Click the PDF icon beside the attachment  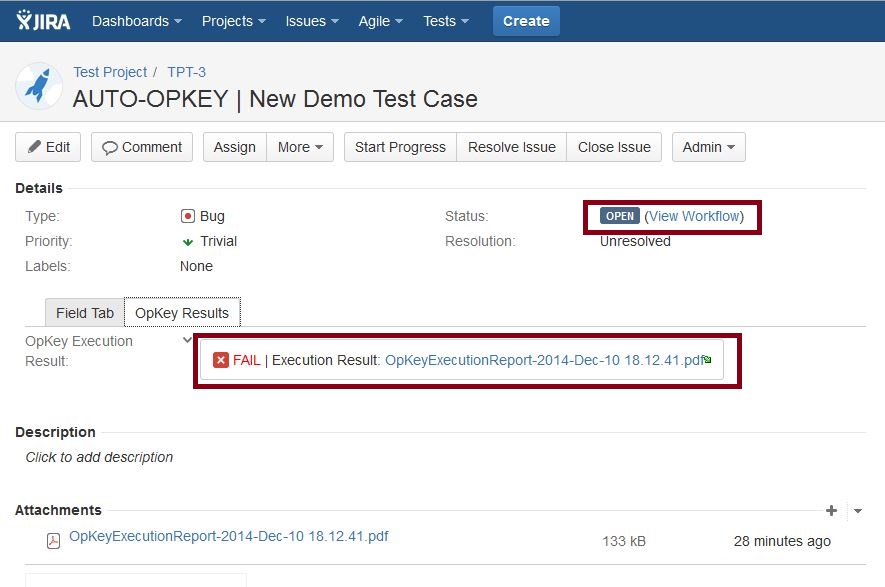[x=53, y=541]
